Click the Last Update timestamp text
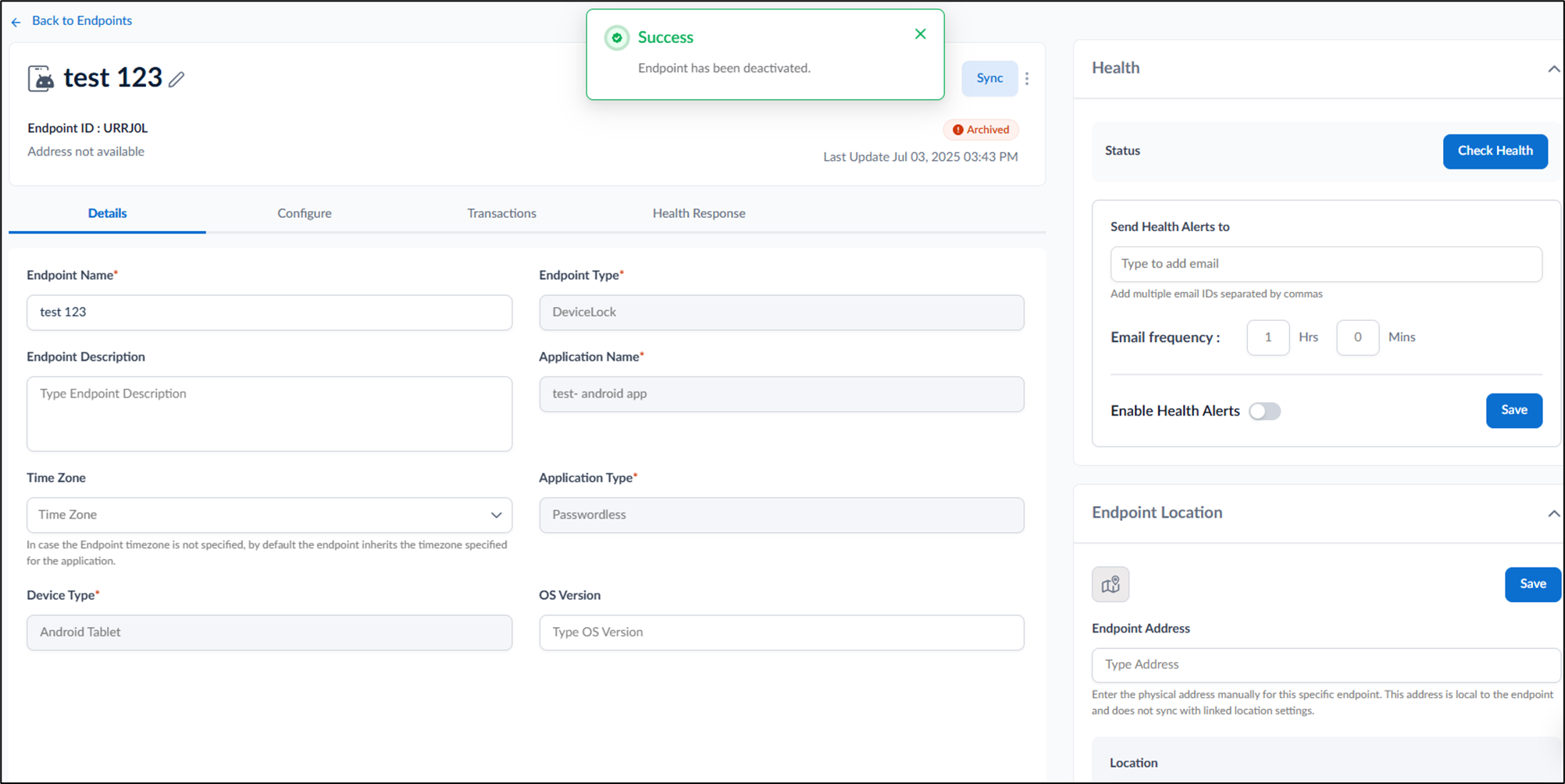The height and width of the screenshot is (784, 1565). tap(920, 157)
